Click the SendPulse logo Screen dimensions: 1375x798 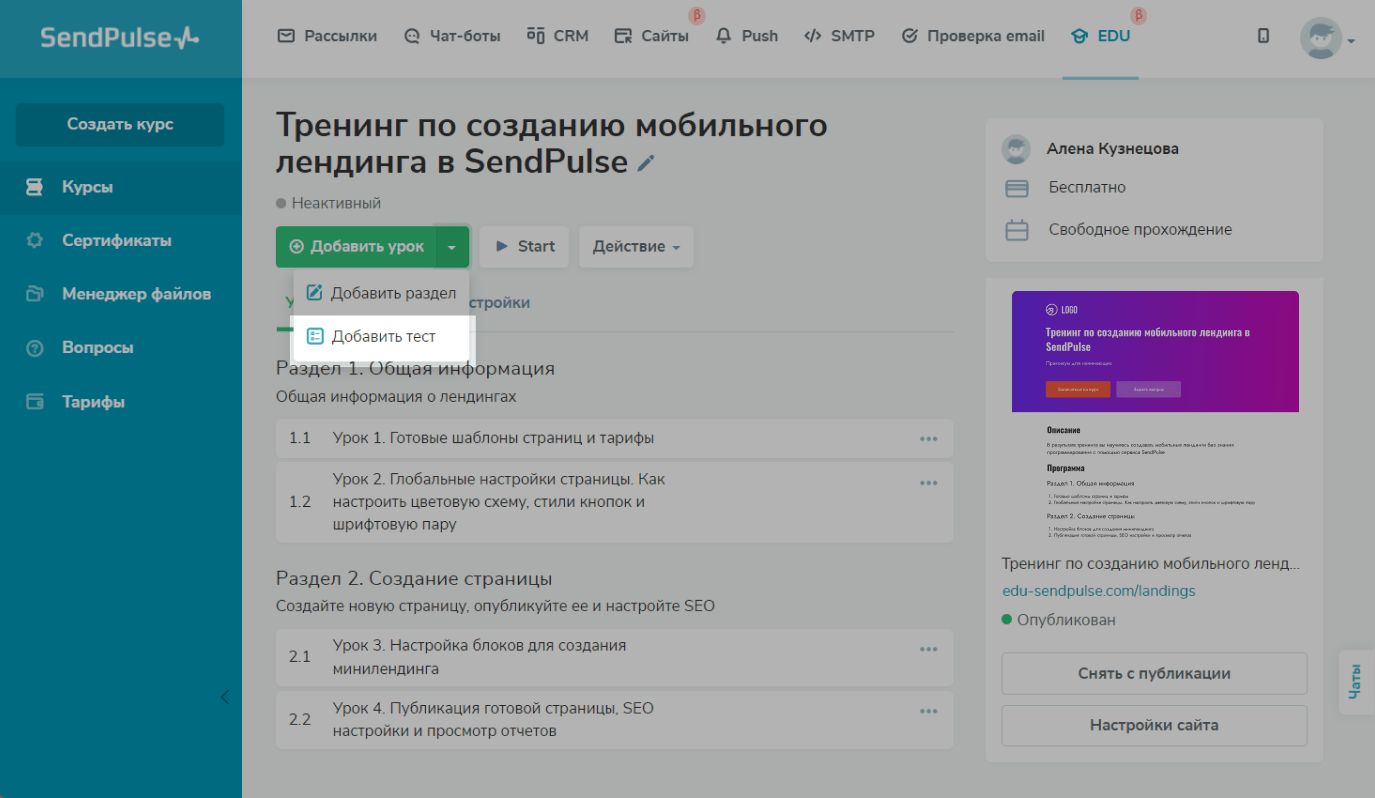pyautogui.click(x=120, y=38)
